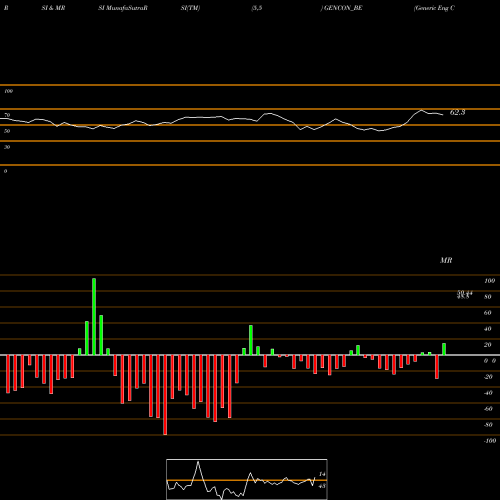The height and width of the screenshot is (500, 500).
Task: Click the 'SI & MR' header text
Action: [x=53, y=8]
